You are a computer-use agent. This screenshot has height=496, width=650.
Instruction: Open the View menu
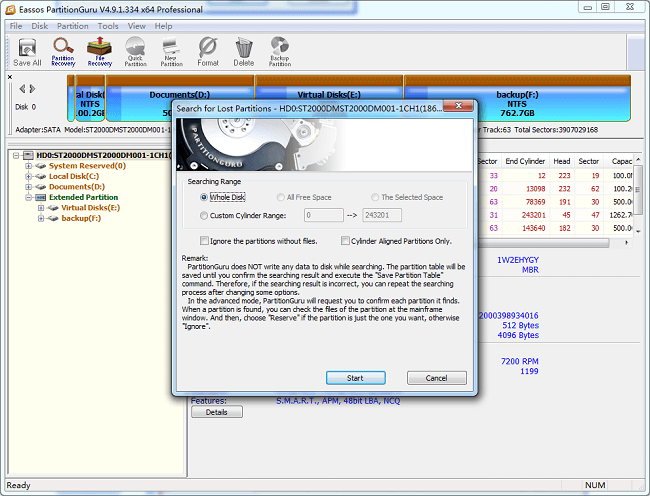[136, 26]
